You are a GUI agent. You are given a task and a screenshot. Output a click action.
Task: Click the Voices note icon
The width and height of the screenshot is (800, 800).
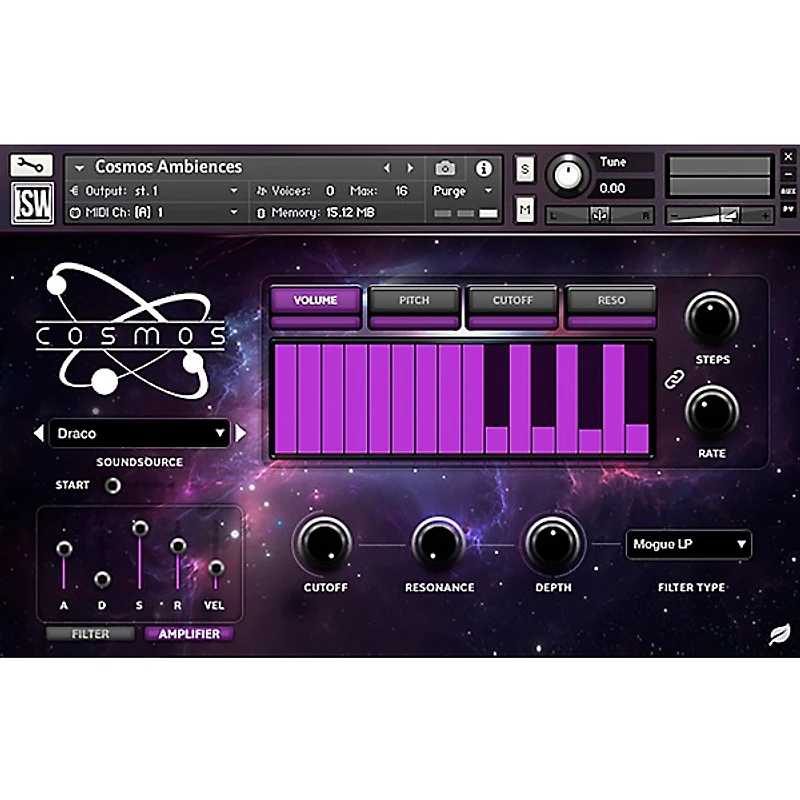coord(261,191)
